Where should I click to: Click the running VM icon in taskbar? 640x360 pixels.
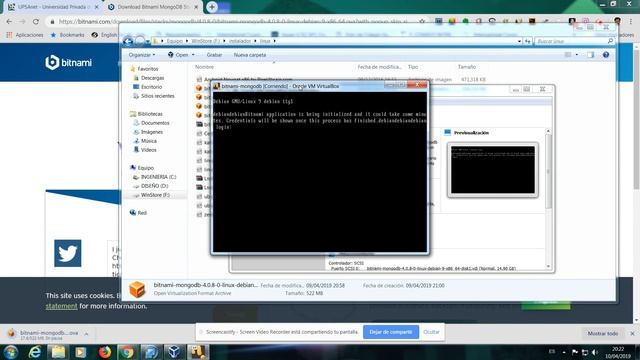198,352
